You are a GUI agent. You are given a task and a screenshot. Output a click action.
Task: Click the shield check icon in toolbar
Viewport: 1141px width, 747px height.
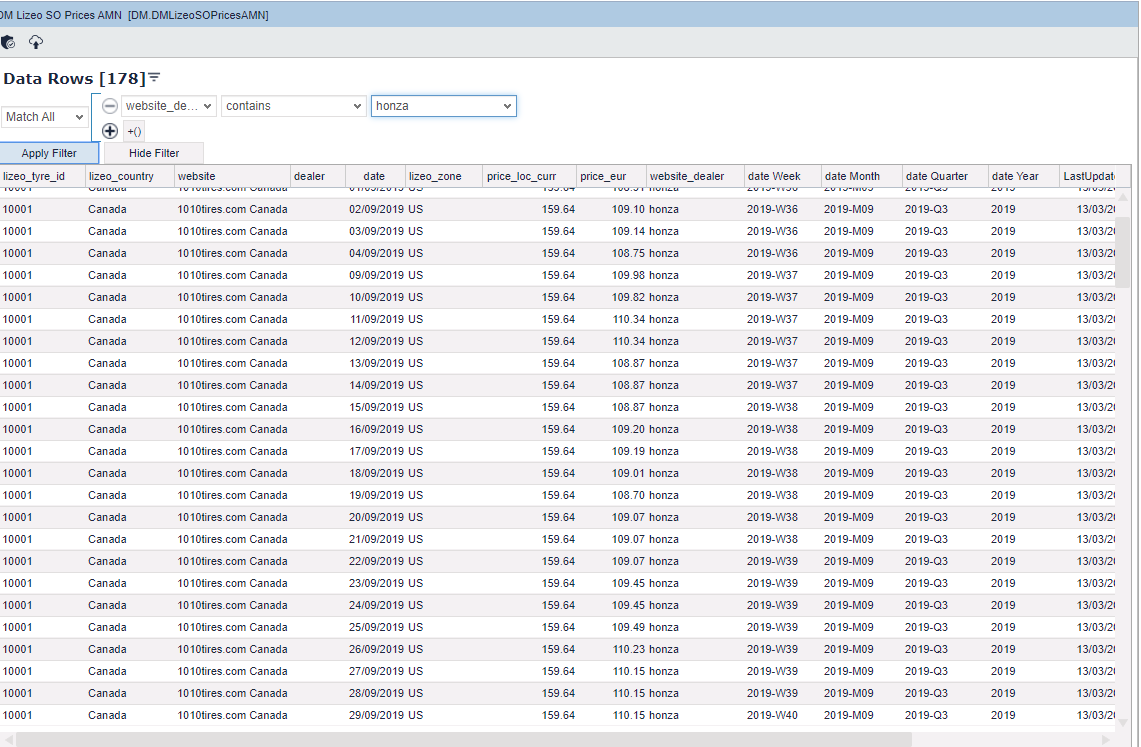(9, 42)
